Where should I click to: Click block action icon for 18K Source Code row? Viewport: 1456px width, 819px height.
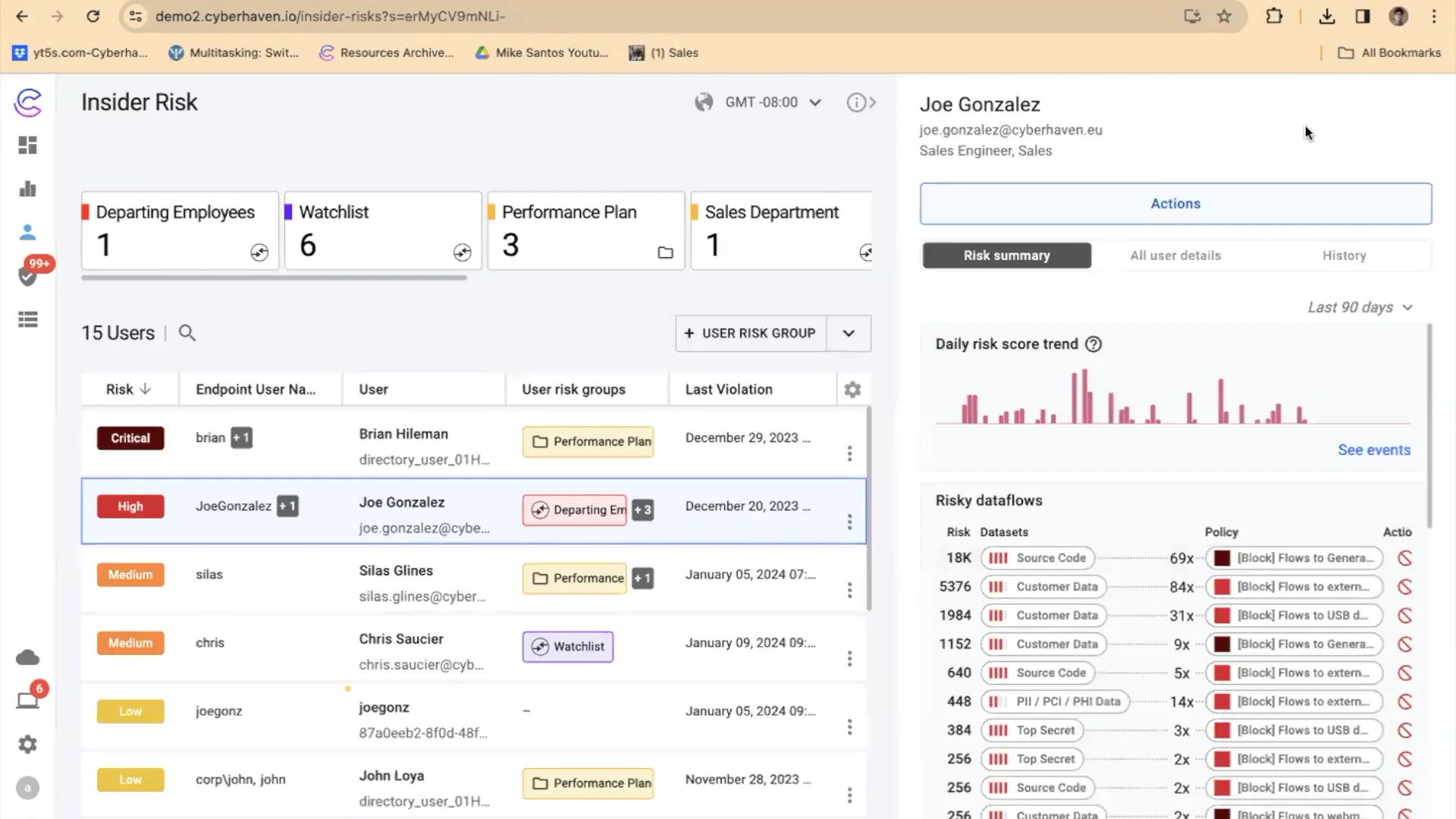tap(1404, 558)
